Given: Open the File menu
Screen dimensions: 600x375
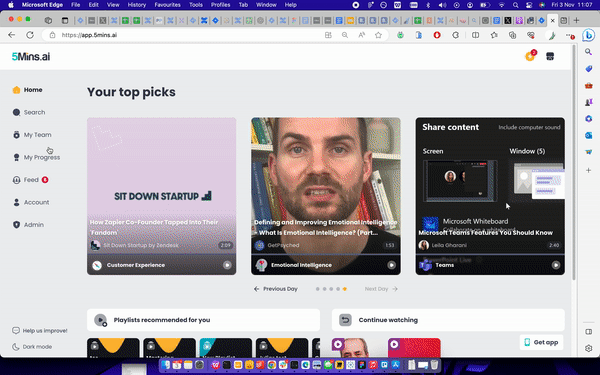Looking at the screenshot, I should [75, 5].
